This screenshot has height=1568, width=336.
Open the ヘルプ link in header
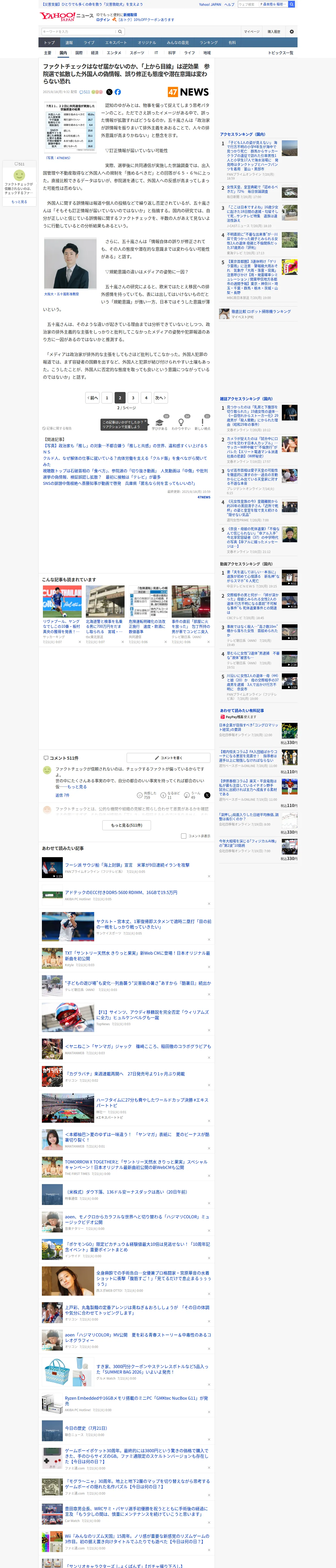[229, 4]
